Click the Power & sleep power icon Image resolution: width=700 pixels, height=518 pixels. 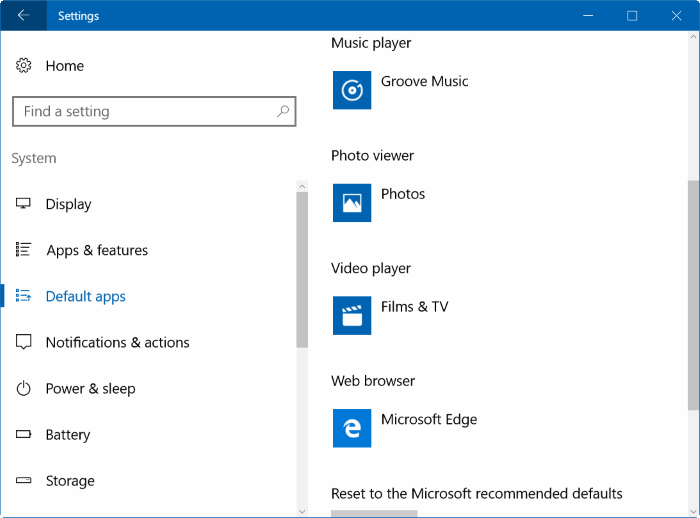click(x=23, y=388)
